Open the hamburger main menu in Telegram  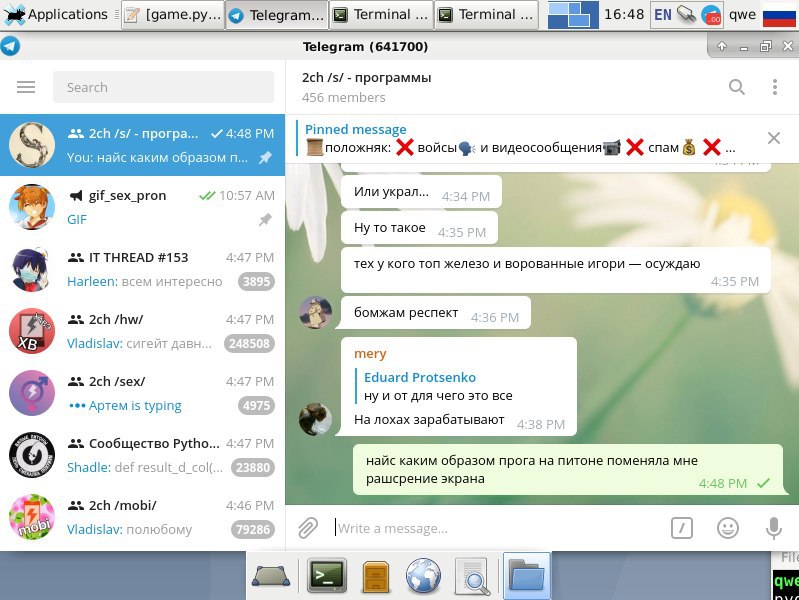pos(26,87)
